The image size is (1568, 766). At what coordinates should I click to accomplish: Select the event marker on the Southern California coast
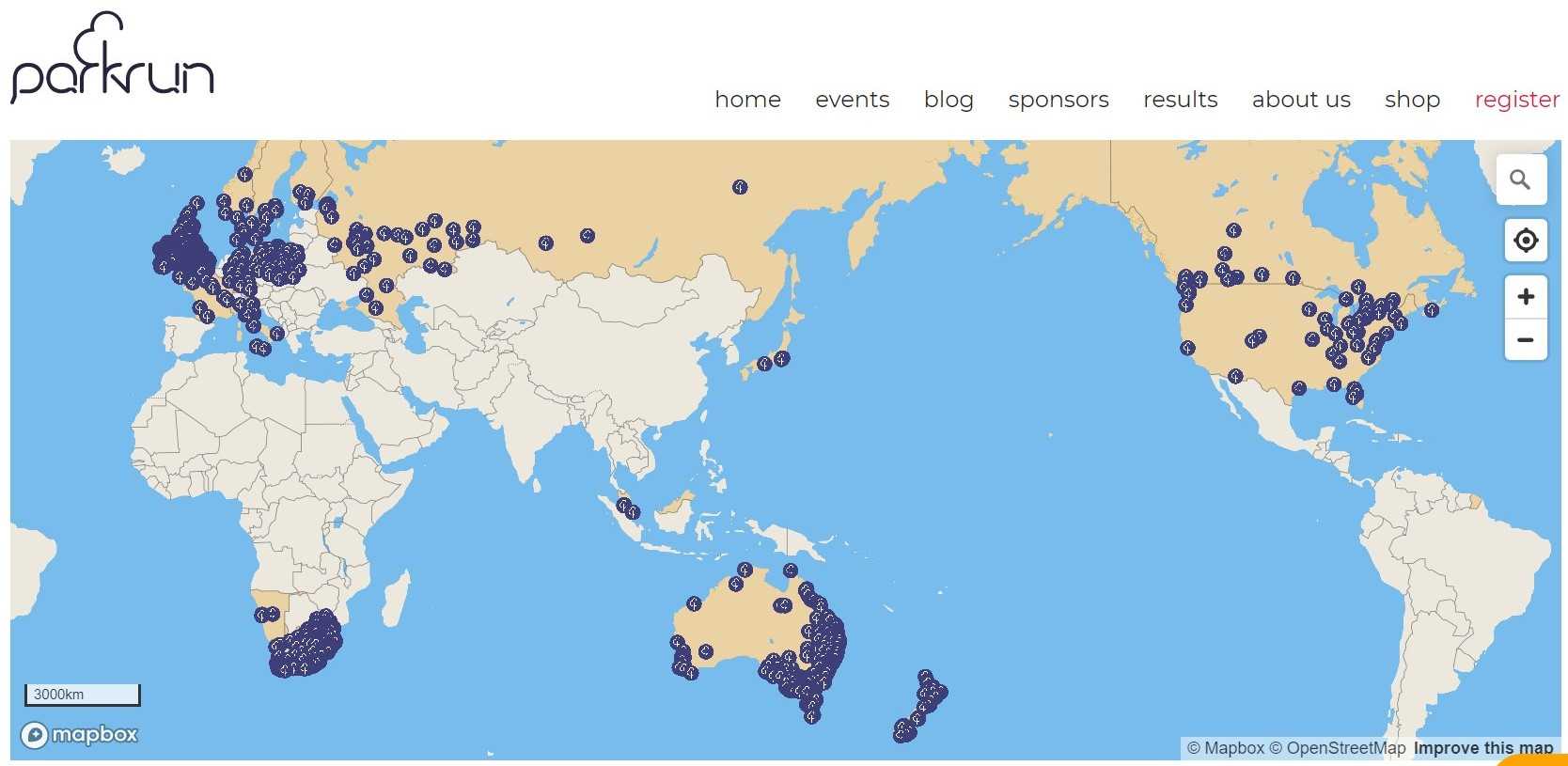pos(1187,348)
